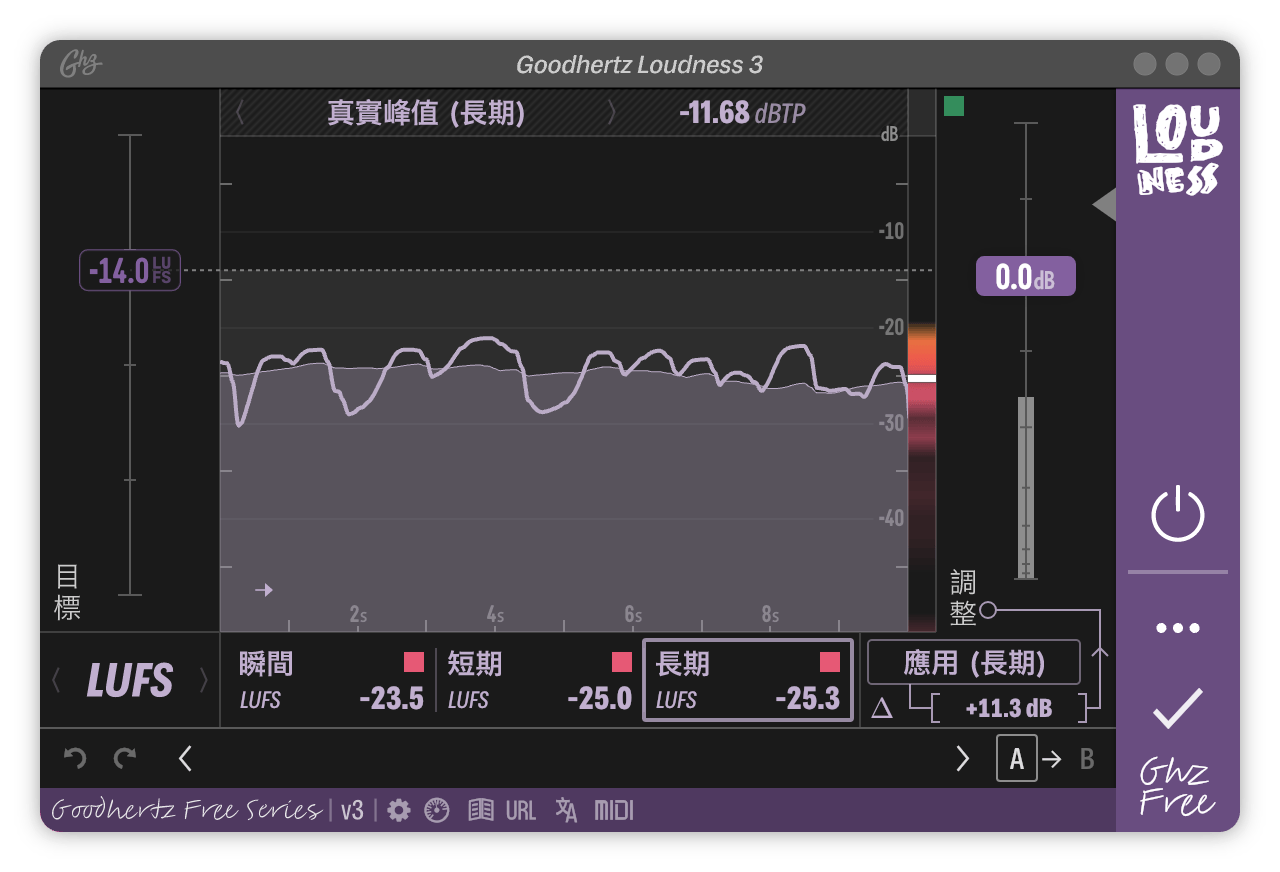Open the manual book icon
Viewport: 1280px width, 872px height.
[481, 810]
